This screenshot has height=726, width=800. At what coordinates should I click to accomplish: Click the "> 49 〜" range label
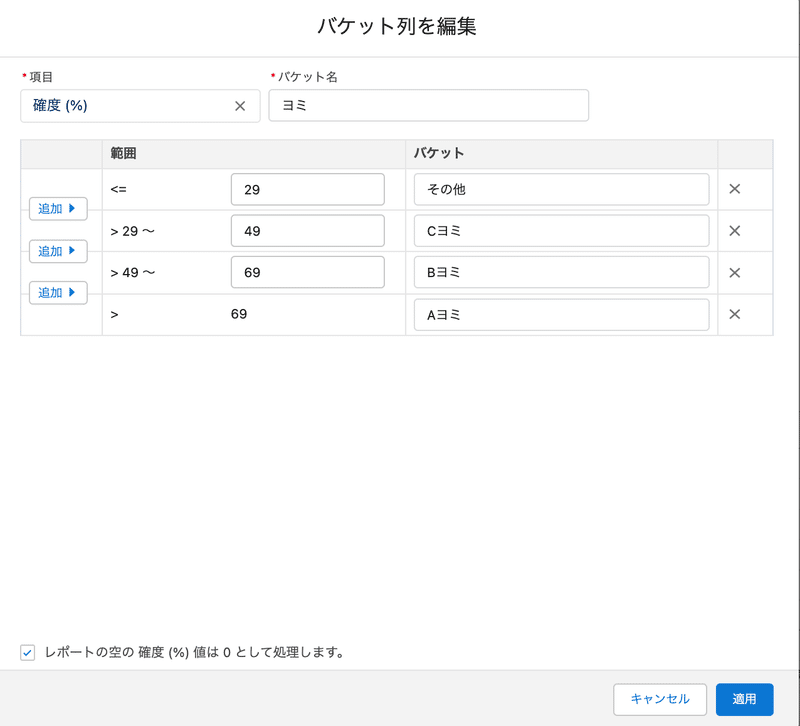click(x=133, y=272)
